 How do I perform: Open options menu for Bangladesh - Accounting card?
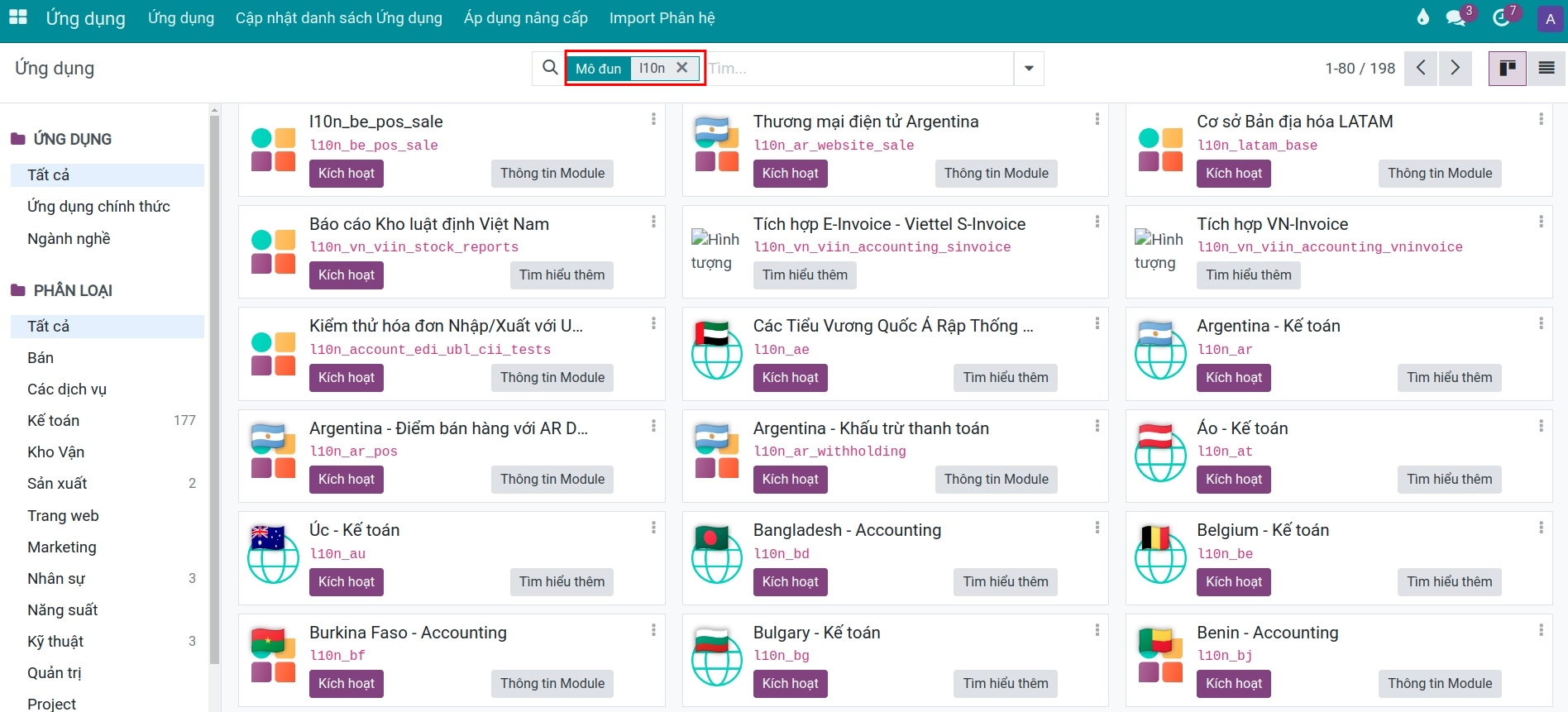coord(1097,528)
